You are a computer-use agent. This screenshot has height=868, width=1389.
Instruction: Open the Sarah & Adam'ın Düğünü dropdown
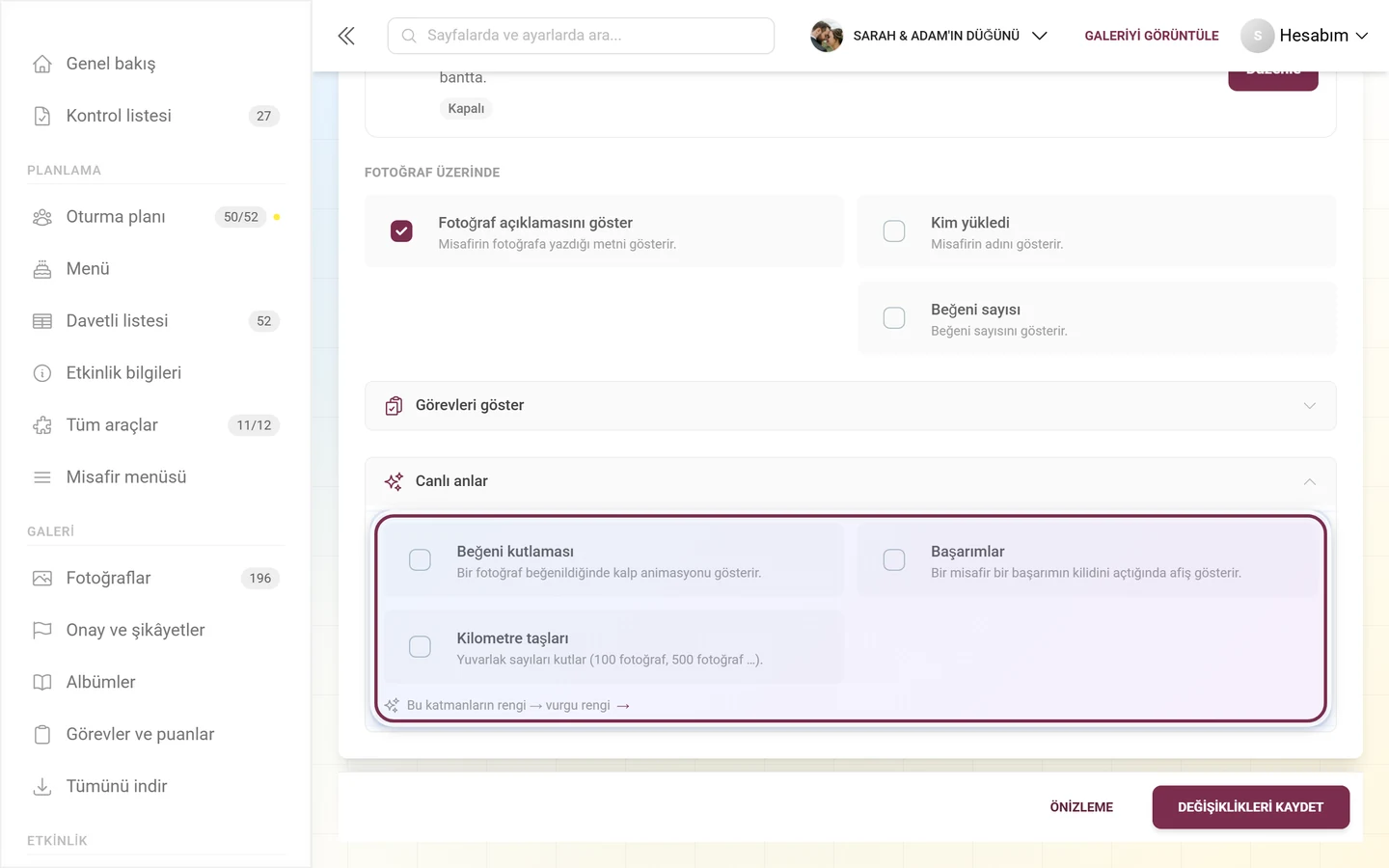[929, 36]
